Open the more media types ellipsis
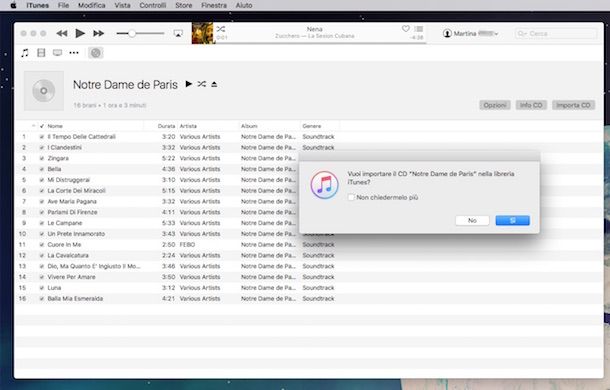 74,53
